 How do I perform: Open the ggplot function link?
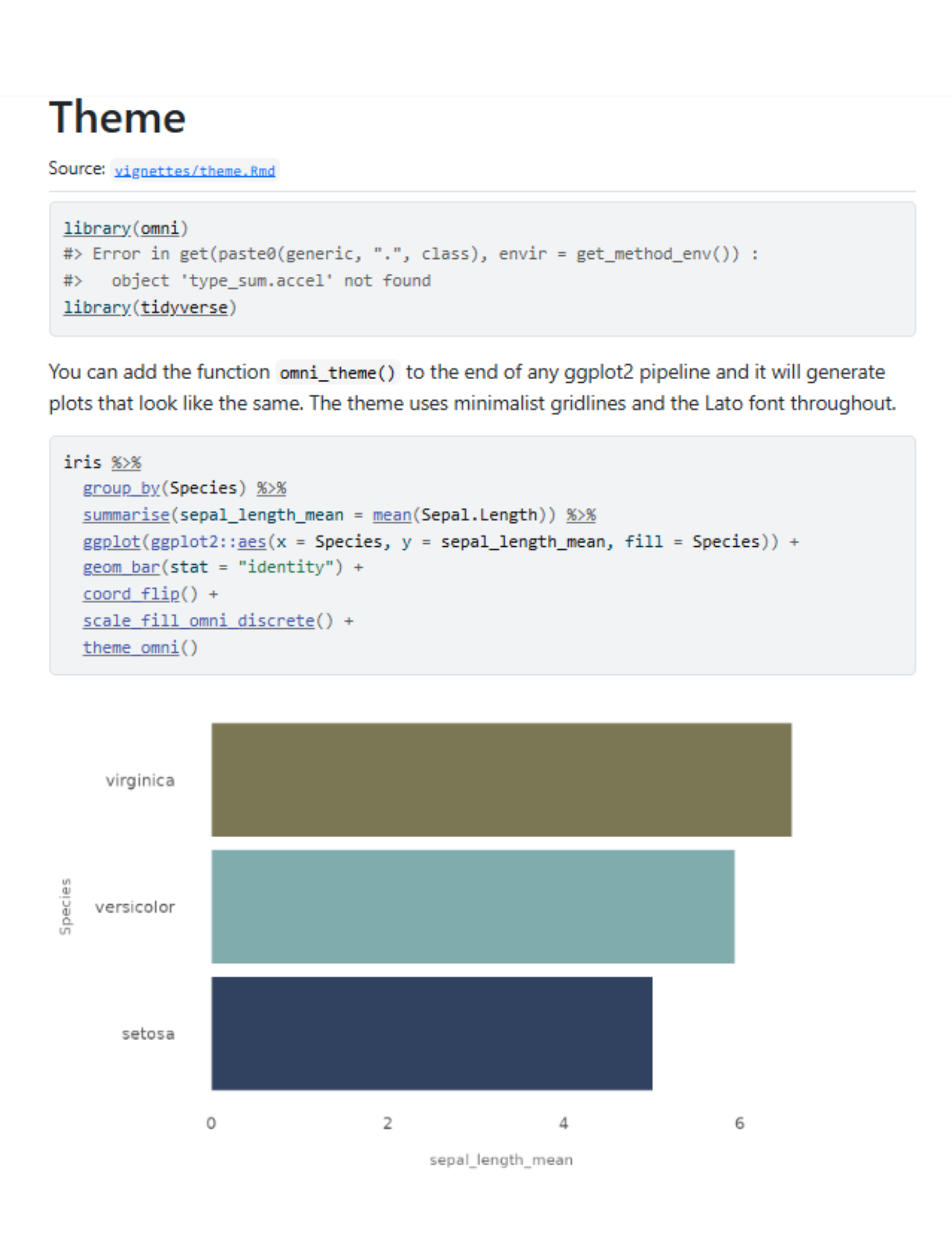tap(112, 542)
